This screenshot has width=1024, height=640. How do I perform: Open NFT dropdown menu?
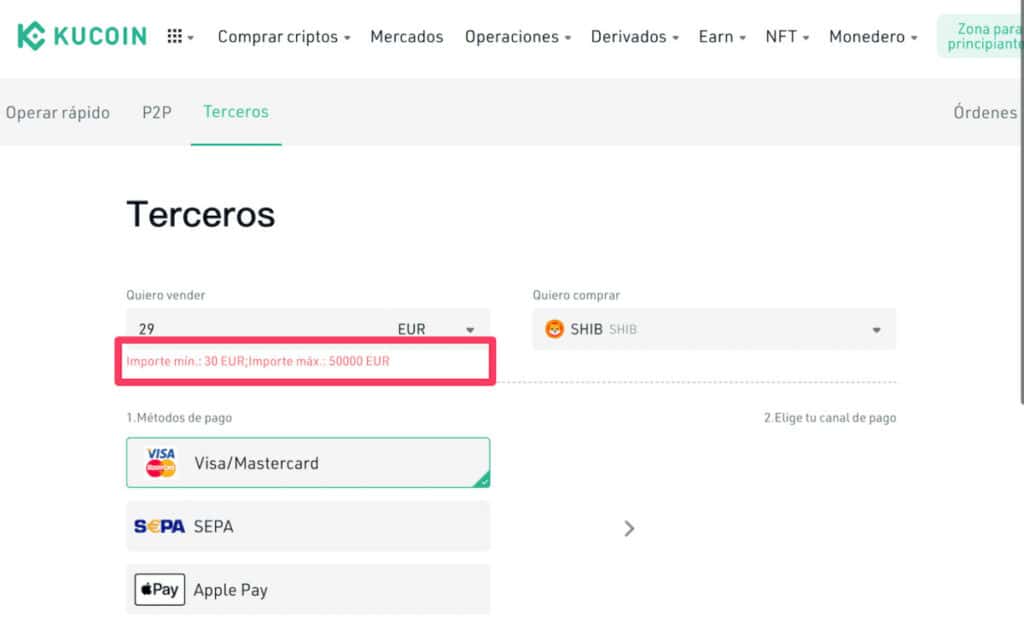[x=788, y=37]
